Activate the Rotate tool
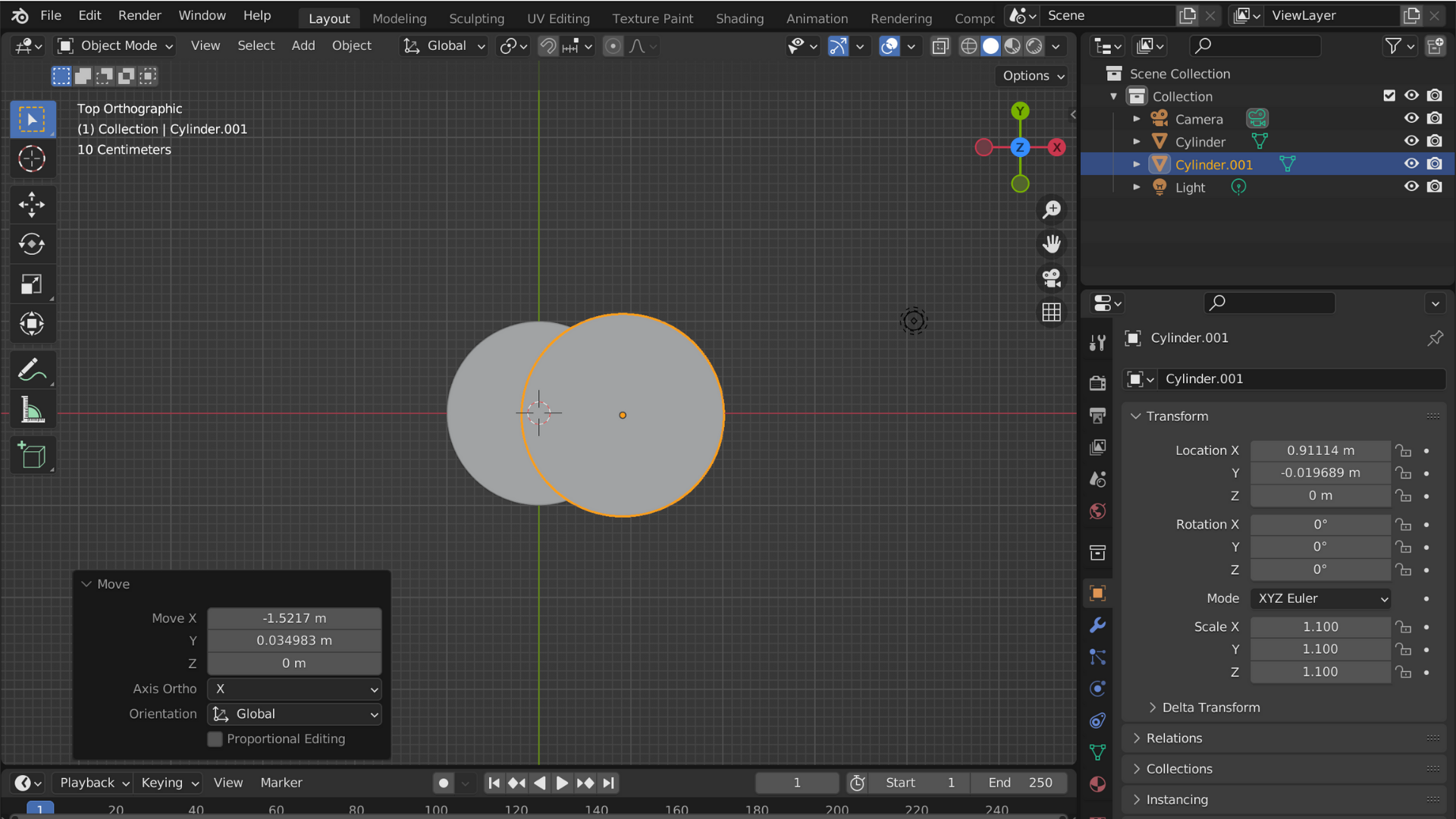The width and height of the screenshot is (1456, 819). click(x=32, y=244)
